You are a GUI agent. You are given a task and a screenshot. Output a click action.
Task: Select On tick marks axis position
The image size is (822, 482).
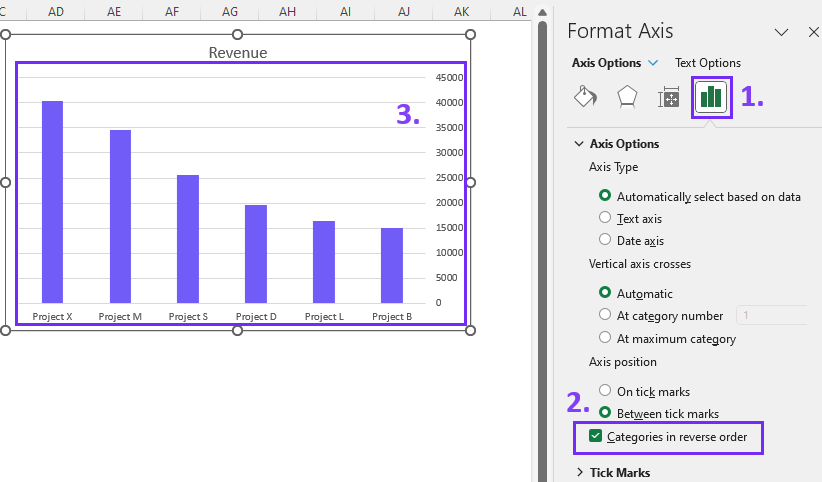pyautogui.click(x=605, y=390)
